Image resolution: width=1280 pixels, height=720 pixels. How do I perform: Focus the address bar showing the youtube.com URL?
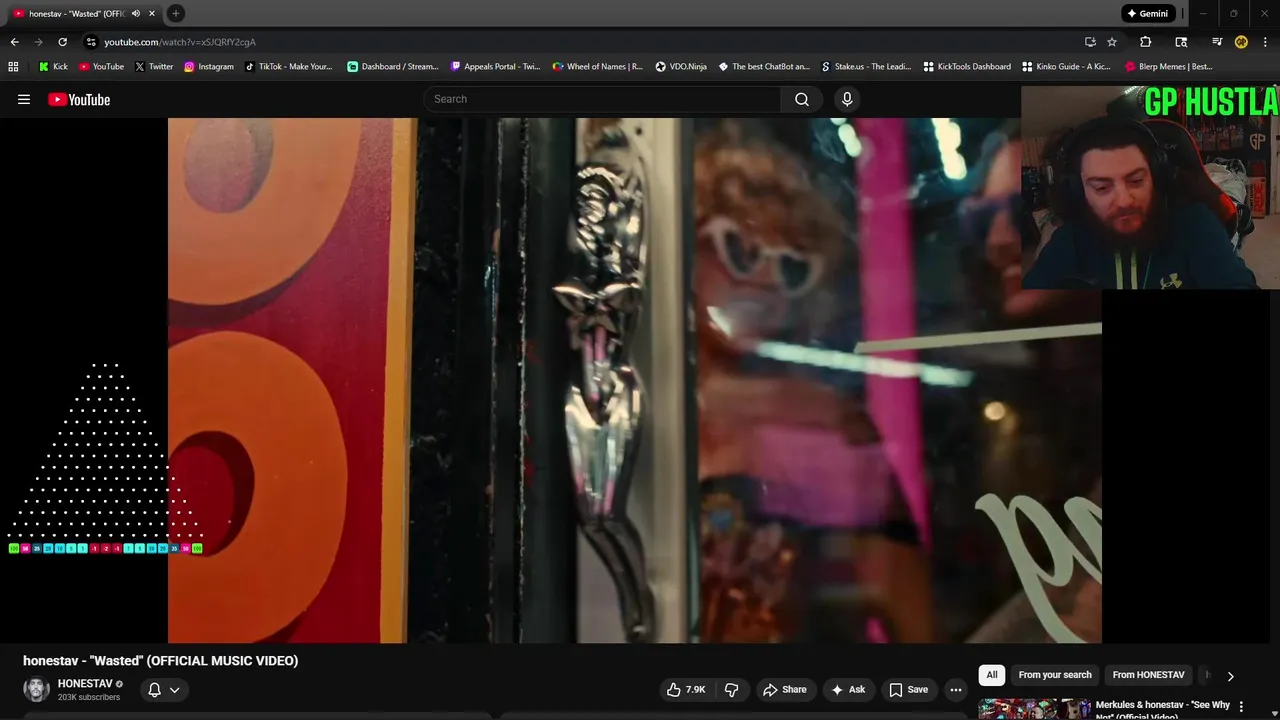click(580, 42)
